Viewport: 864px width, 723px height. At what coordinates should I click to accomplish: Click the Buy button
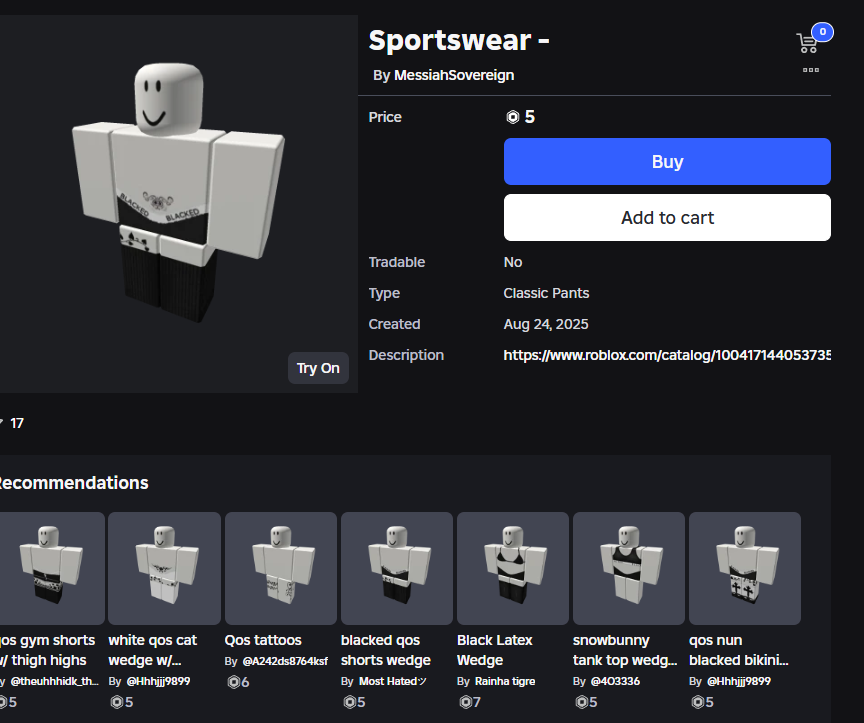(x=667, y=161)
